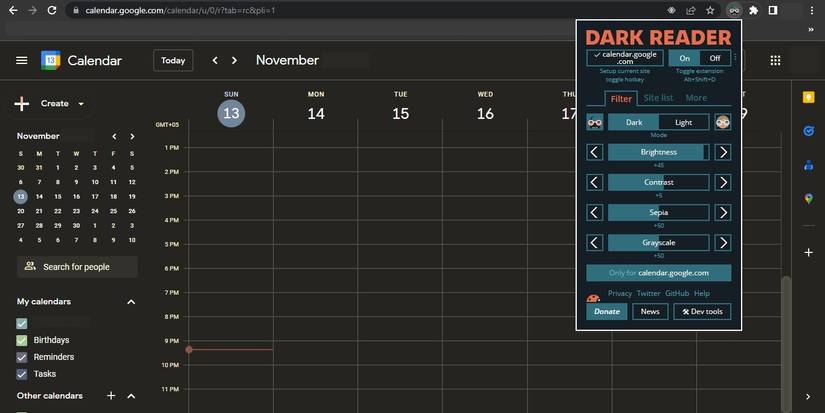This screenshot has width=825, height=413.
Task: Click the Dark Reader extension icon in toolbar
Action: point(734,11)
